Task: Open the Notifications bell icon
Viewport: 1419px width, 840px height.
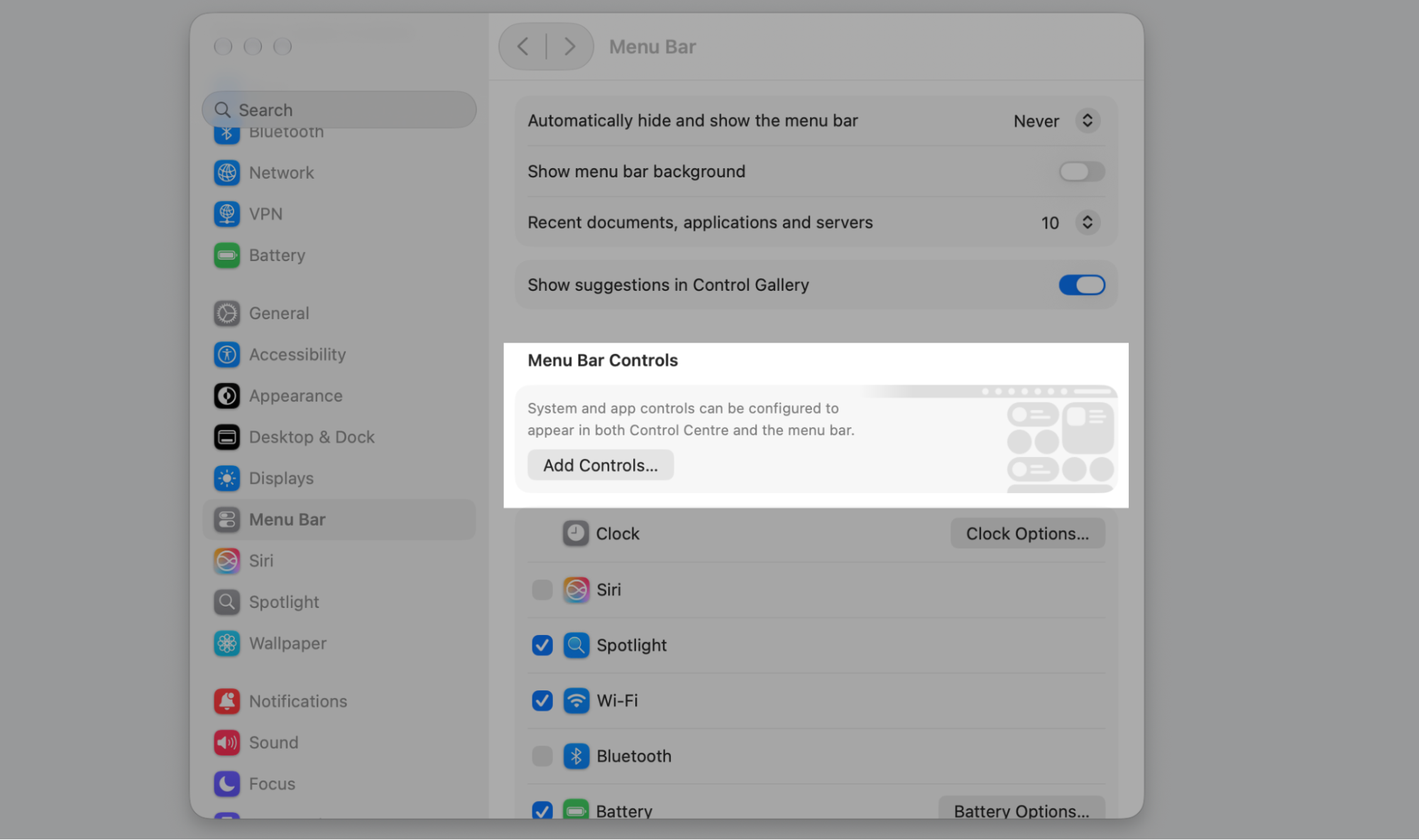Action: 226,701
